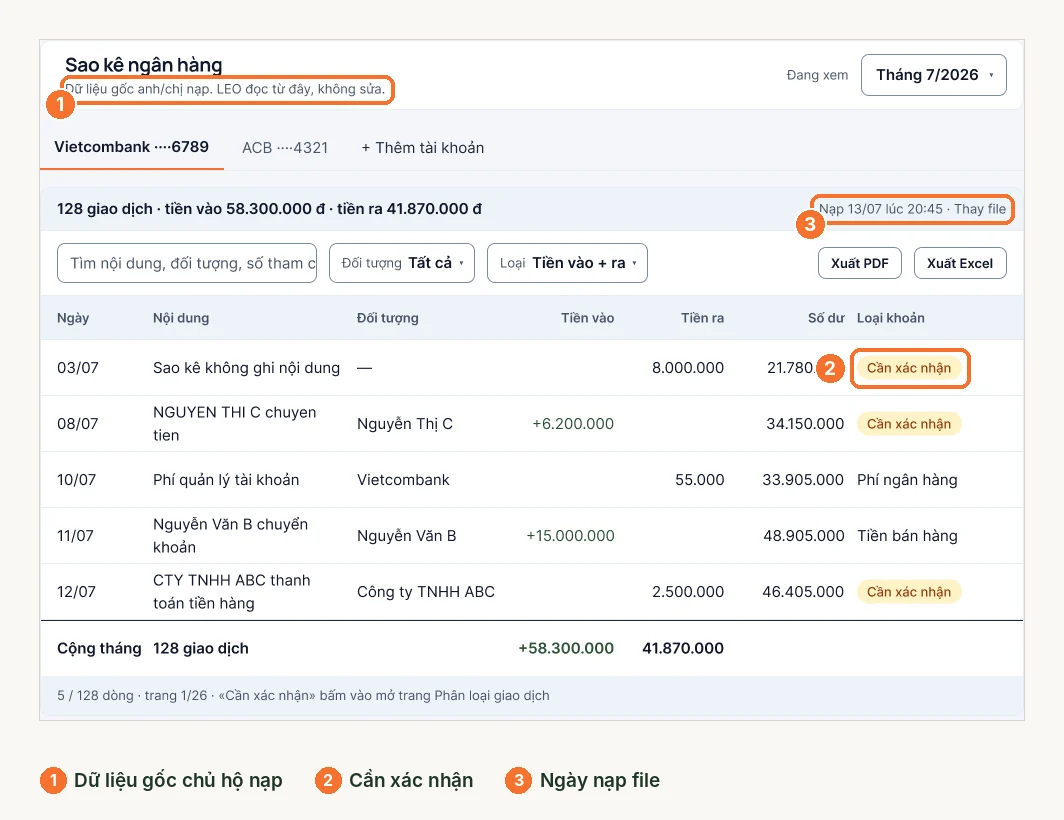The height and width of the screenshot is (820, 1064).
Task: Click the Thay file link
Action: [980, 209]
